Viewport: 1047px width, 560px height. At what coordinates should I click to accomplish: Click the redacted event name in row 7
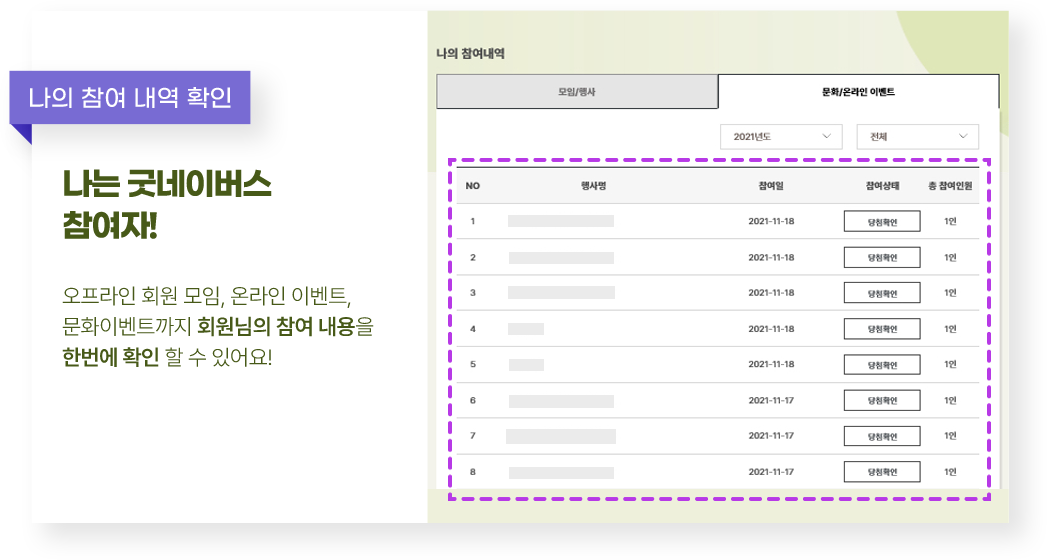tap(561, 437)
